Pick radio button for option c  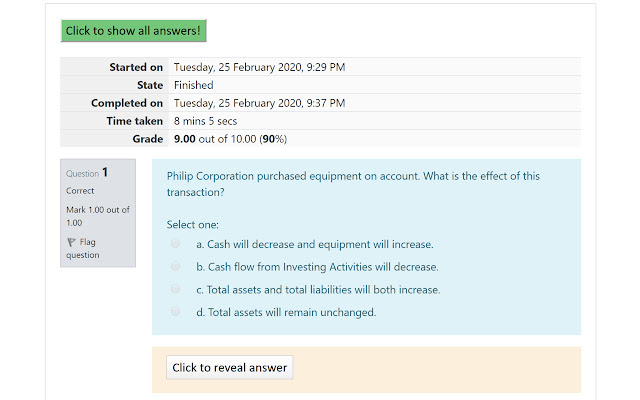176,289
